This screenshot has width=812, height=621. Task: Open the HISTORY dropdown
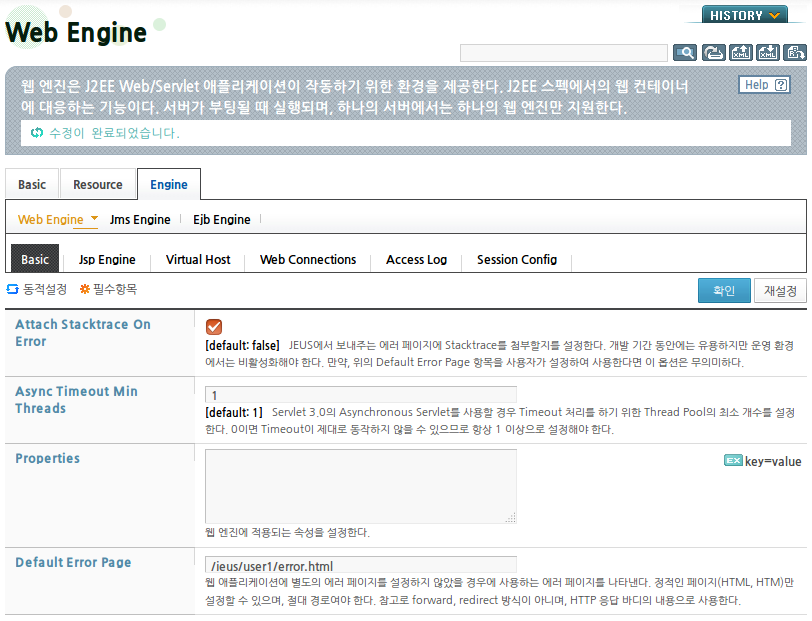point(745,15)
